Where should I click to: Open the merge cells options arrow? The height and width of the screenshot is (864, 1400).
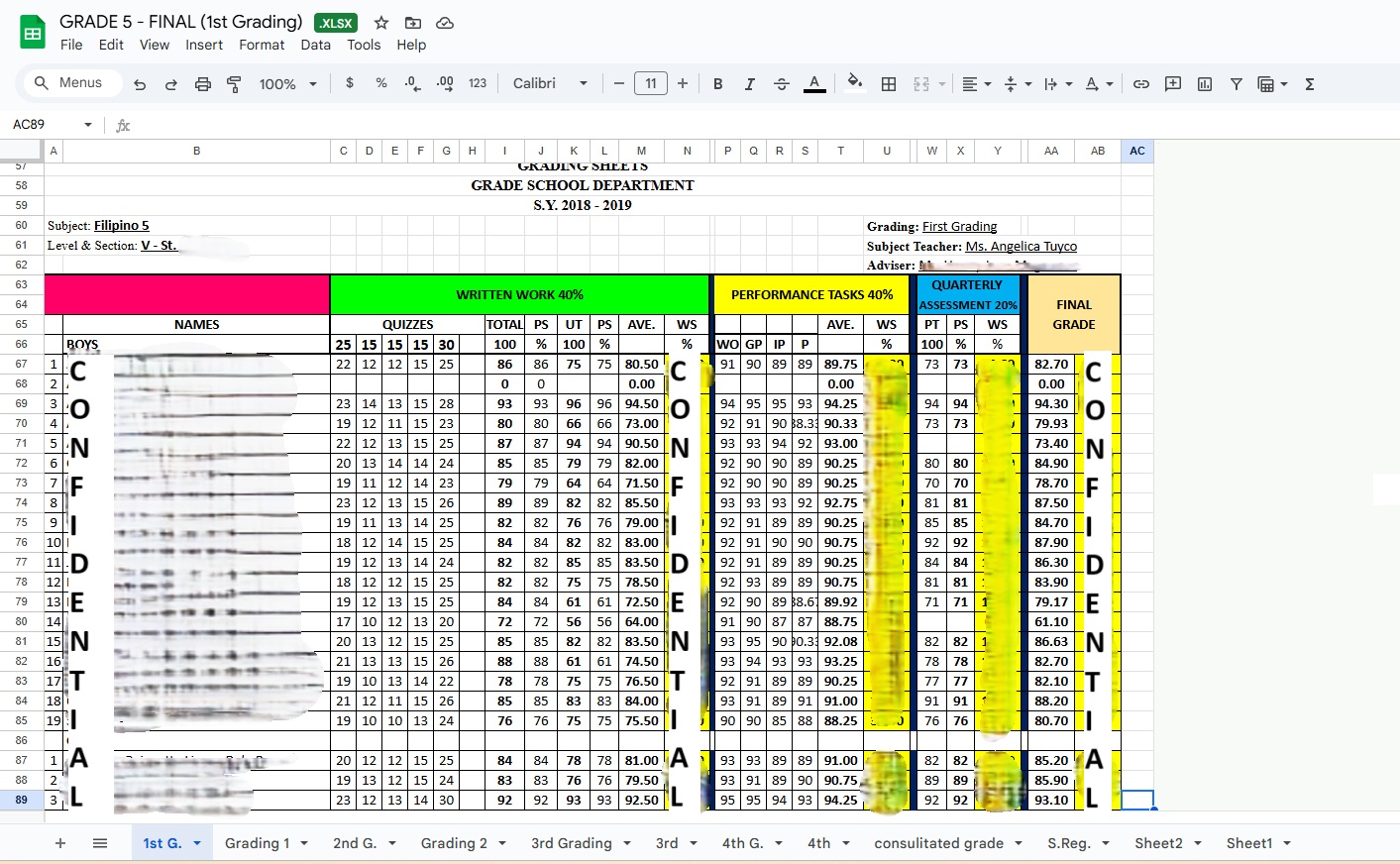pyautogui.click(x=942, y=84)
